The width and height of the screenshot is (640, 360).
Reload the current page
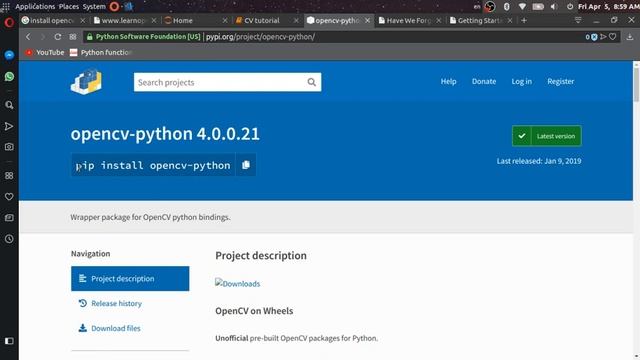click(58, 37)
